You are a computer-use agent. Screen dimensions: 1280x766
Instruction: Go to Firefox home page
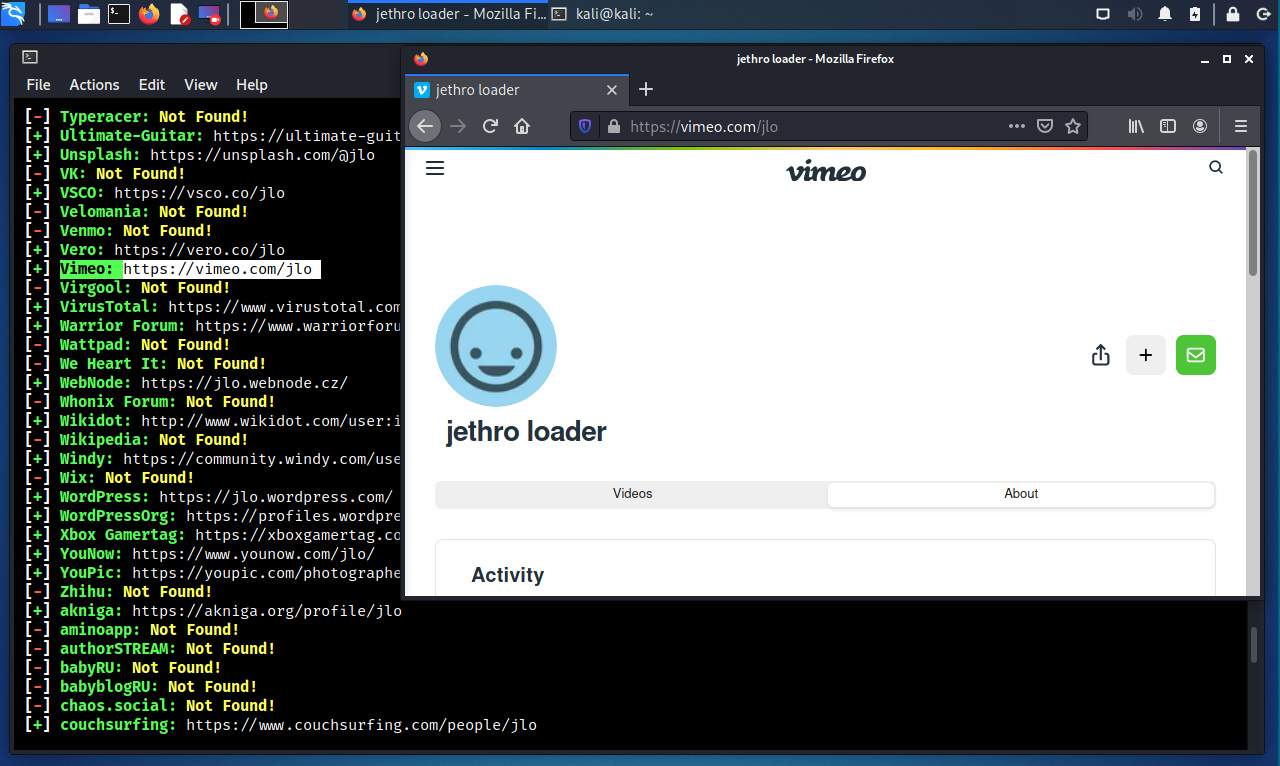[x=522, y=126]
